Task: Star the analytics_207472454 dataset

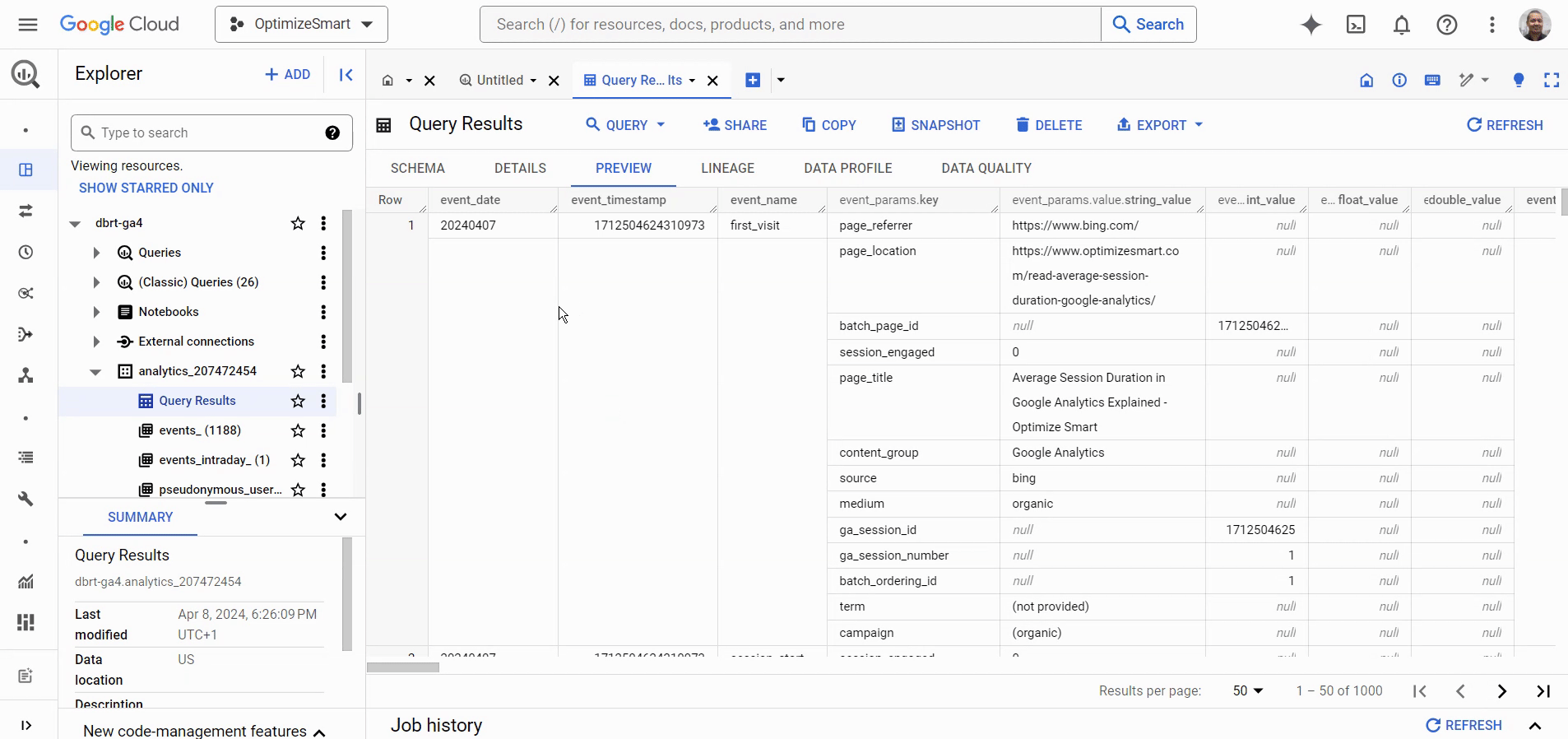Action: pyautogui.click(x=298, y=371)
